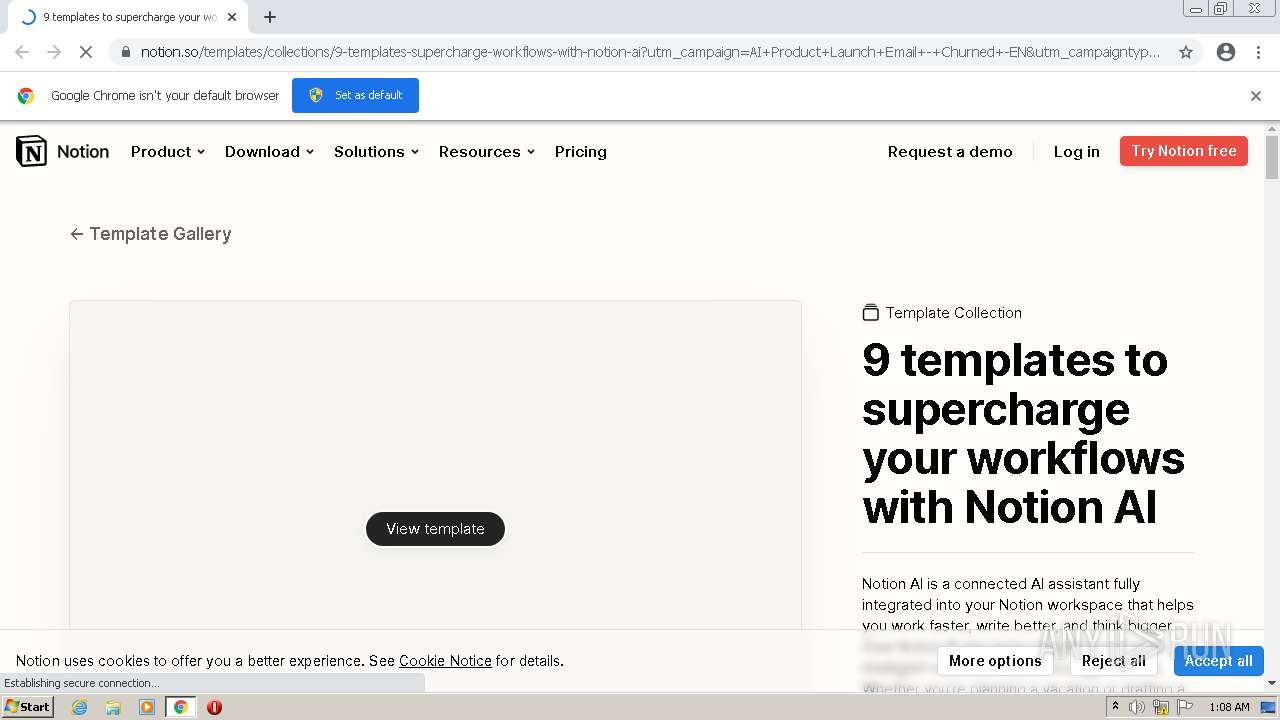The width and height of the screenshot is (1280, 720).
Task: Click the View template button
Action: (x=435, y=529)
